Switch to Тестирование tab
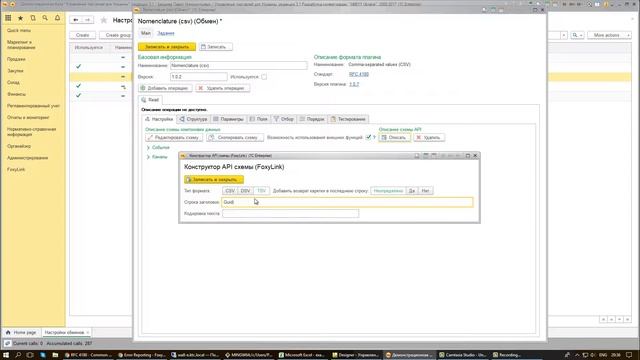The height and width of the screenshot is (360, 640). pyautogui.click(x=348, y=119)
